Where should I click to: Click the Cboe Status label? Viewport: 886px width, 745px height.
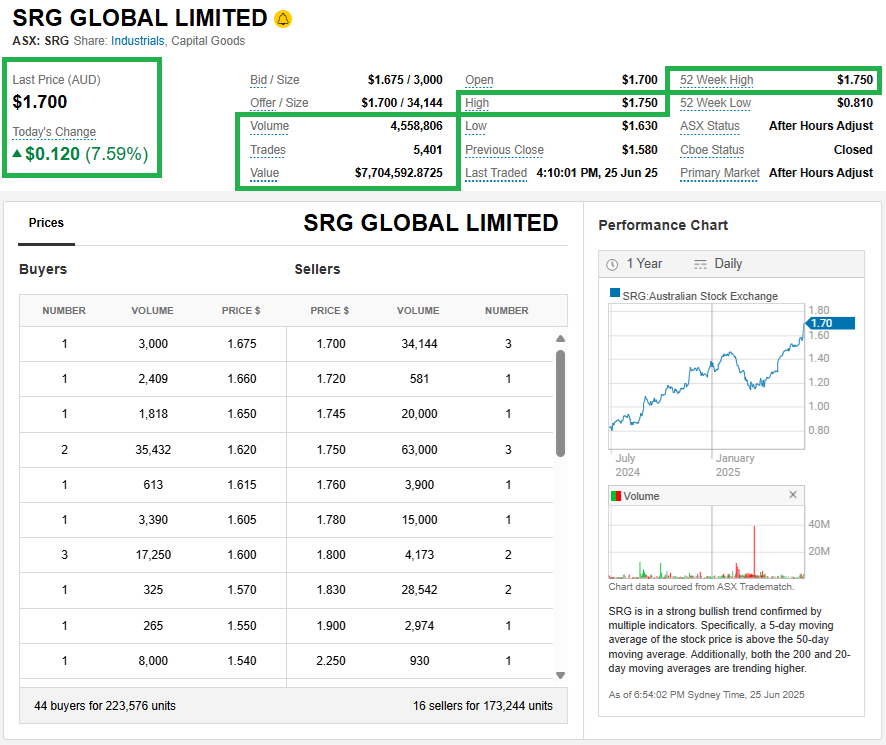coord(712,150)
